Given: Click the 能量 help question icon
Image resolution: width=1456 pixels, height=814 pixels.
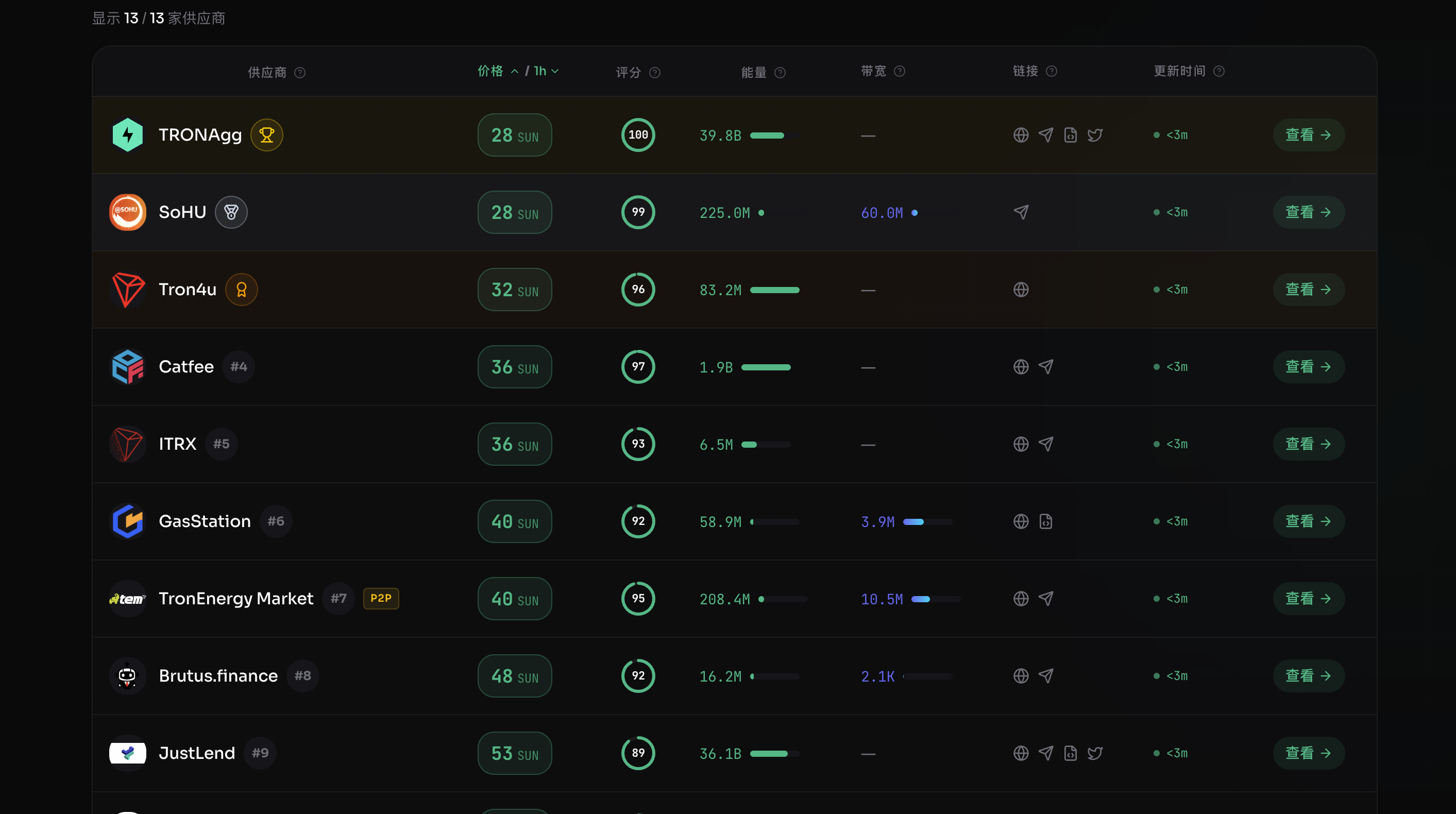Looking at the screenshot, I should coord(780,72).
